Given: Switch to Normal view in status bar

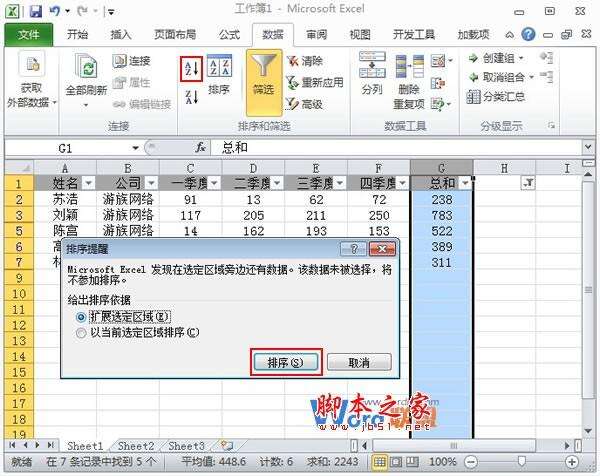Looking at the screenshot, I should (x=379, y=462).
